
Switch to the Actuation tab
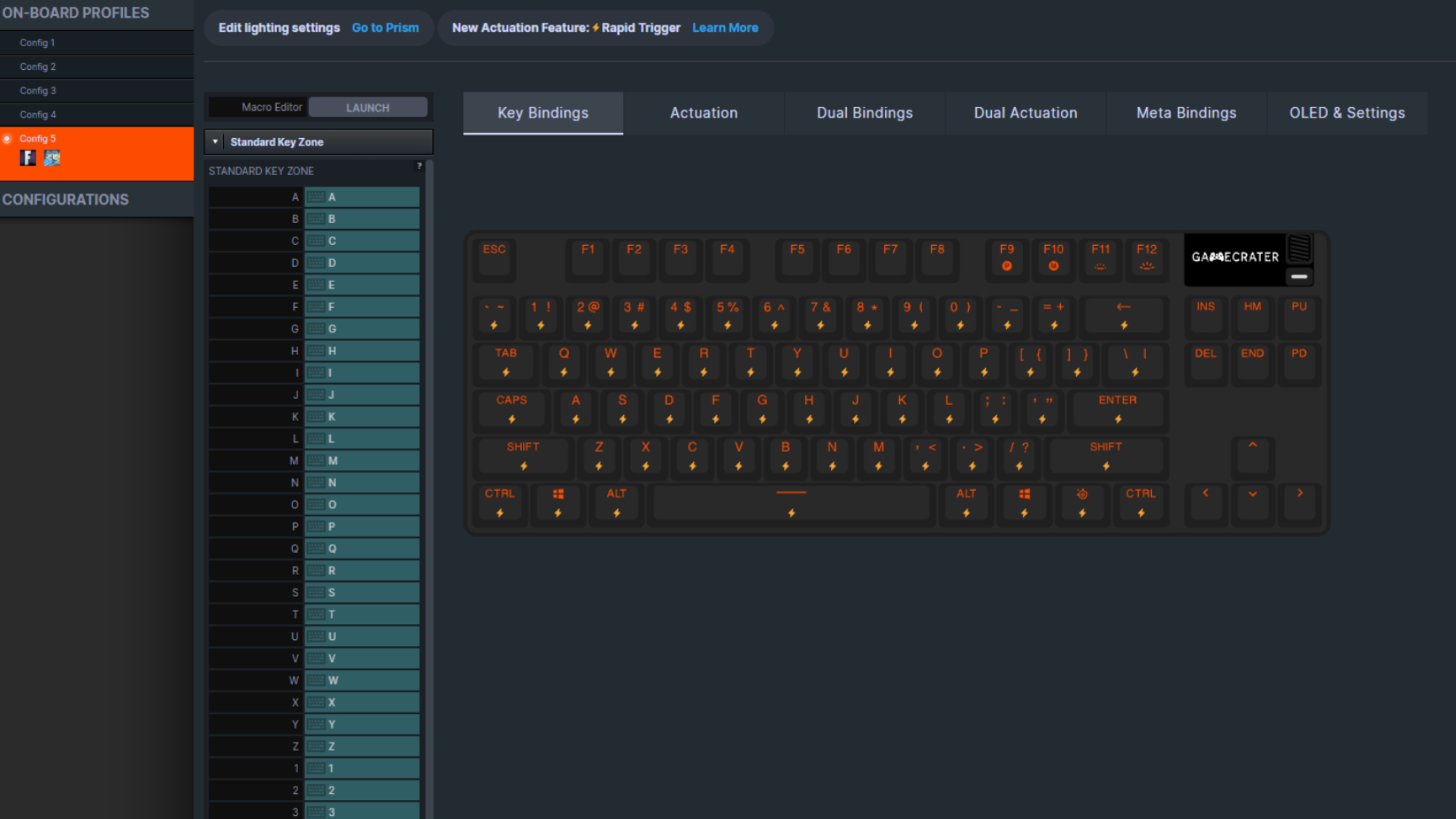pyautogui.click(x=703, y=113)
